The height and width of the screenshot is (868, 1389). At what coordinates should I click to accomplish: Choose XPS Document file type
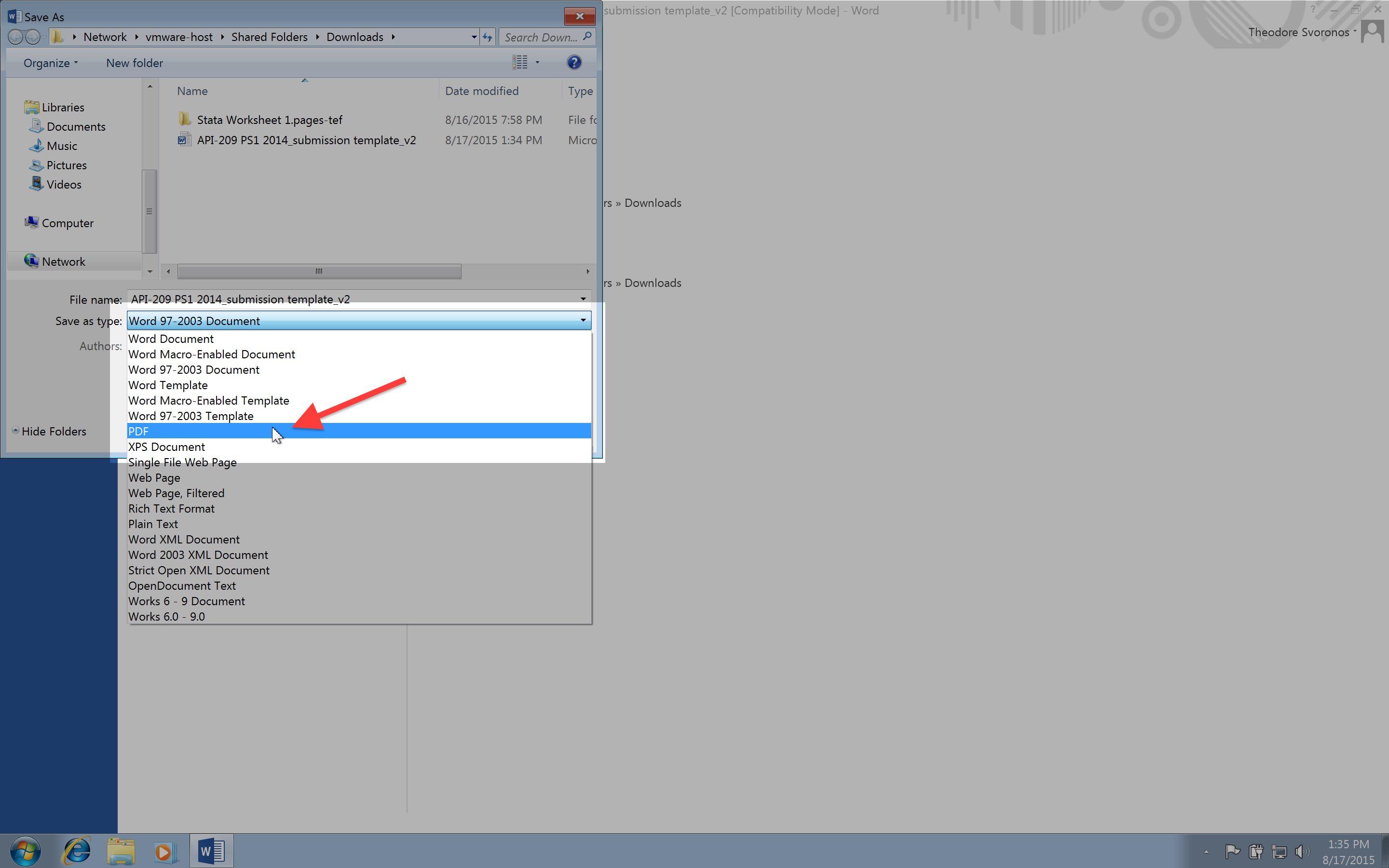[x=359, y=447]
